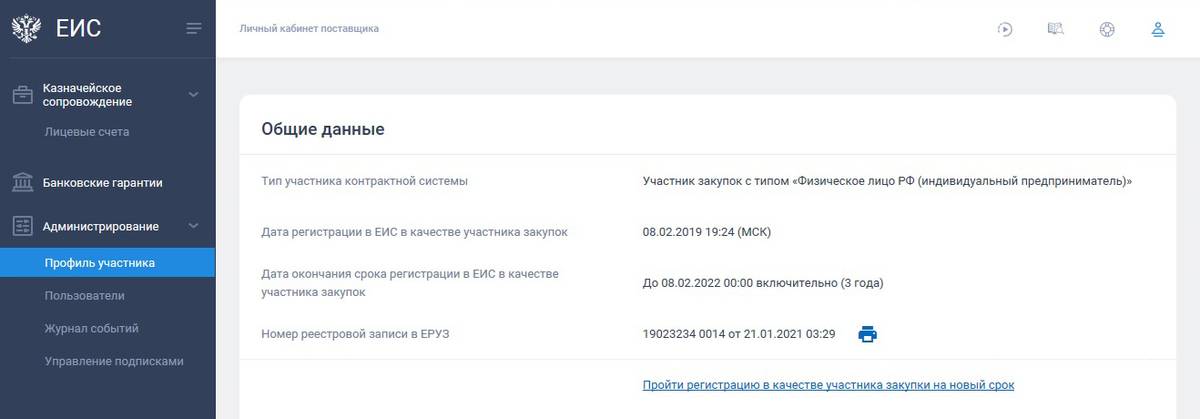Click the Администрирование list icon
This screenshot has width=1200, height=419.
tap(23, 226)
